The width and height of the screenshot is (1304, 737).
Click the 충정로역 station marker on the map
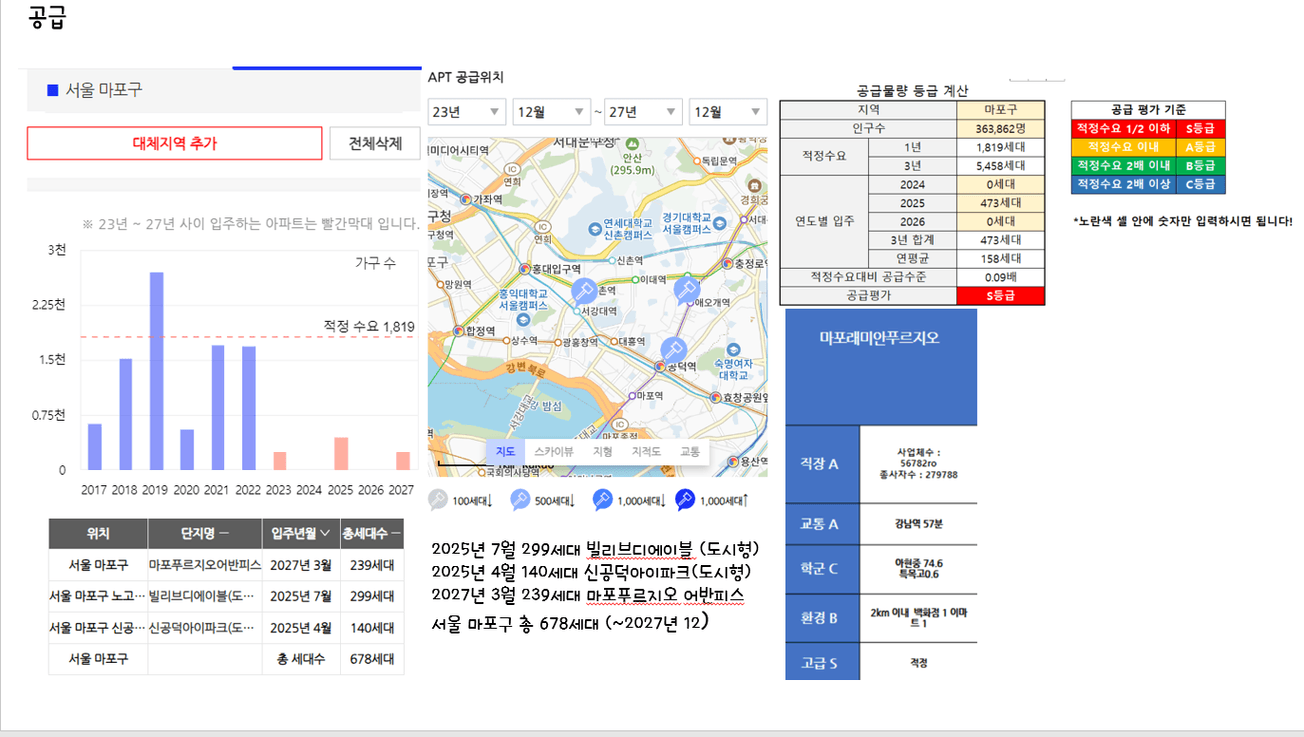click(727, 264)
